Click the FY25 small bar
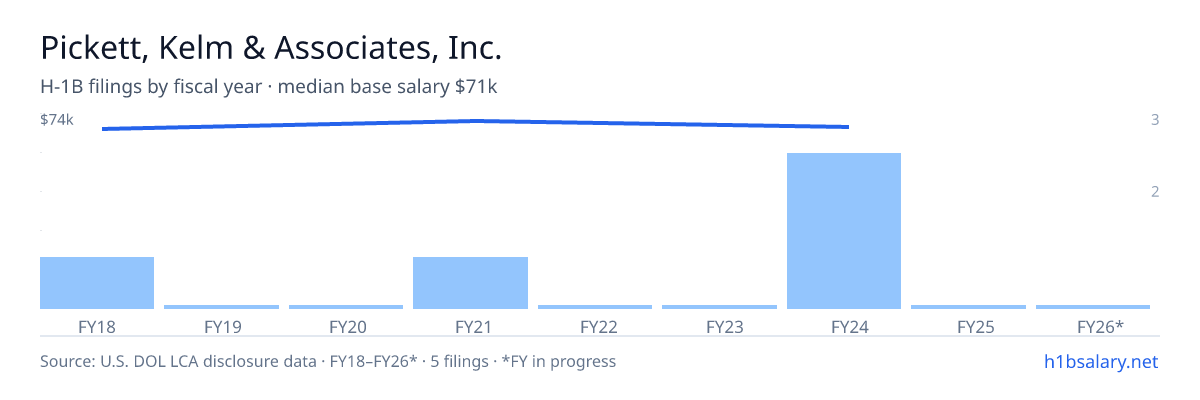This screenshot has width=1200, height=400. tap(968, 307)
